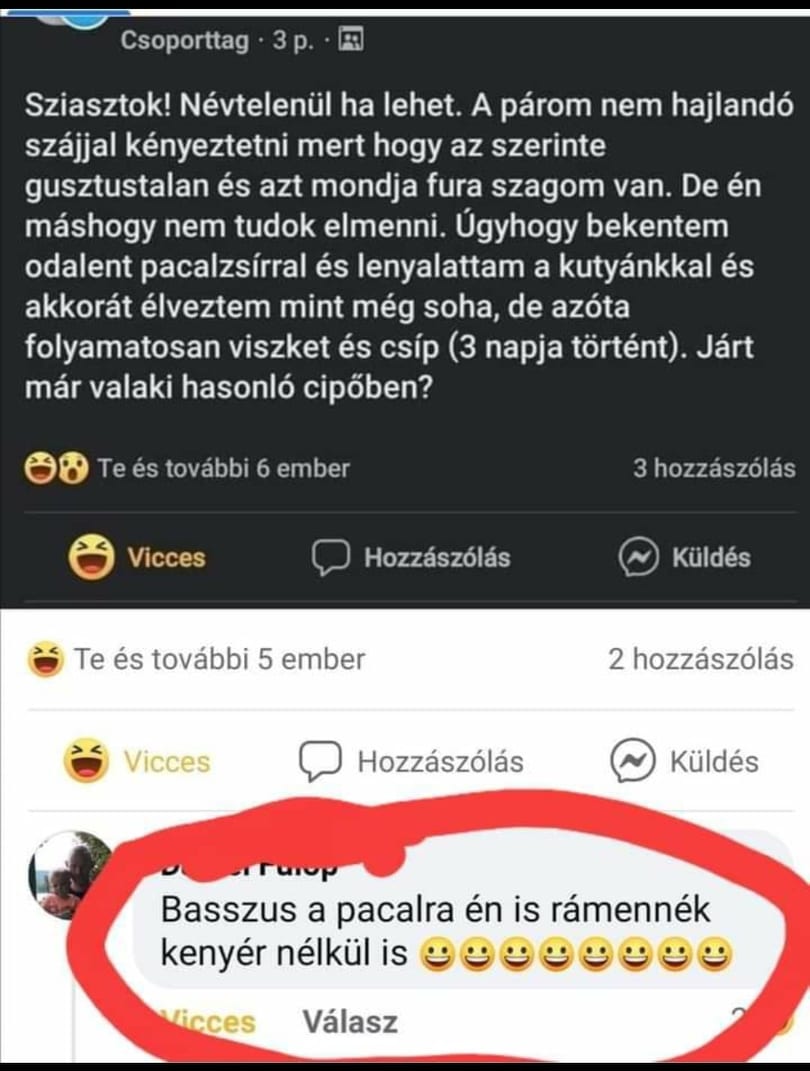Click the group privacy icon beside post time

pyautogui.click(x=352, y=40)
